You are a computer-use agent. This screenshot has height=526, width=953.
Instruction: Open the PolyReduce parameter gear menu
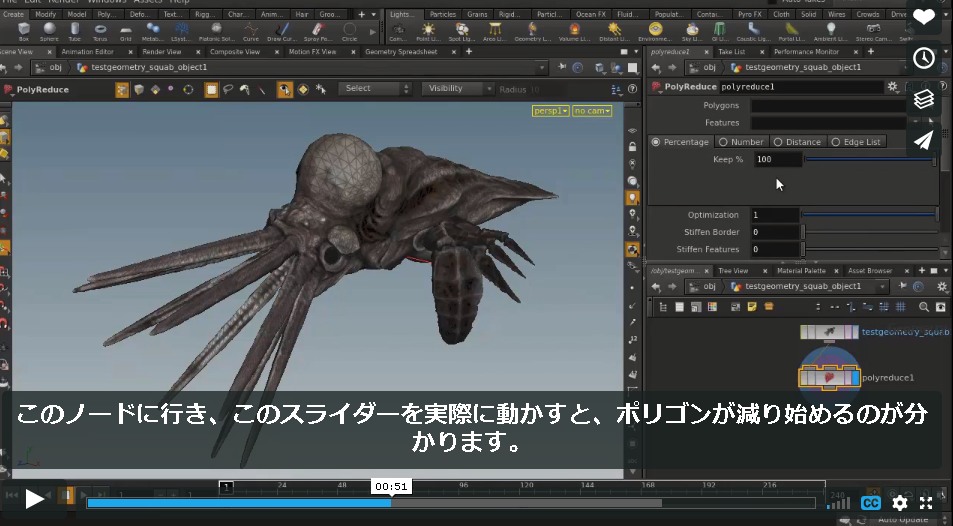coord(892,86)
